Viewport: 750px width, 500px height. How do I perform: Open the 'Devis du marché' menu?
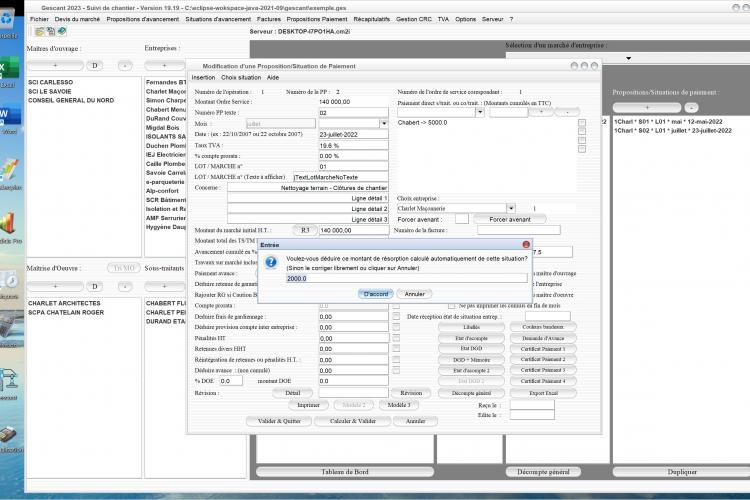[77, 19]
